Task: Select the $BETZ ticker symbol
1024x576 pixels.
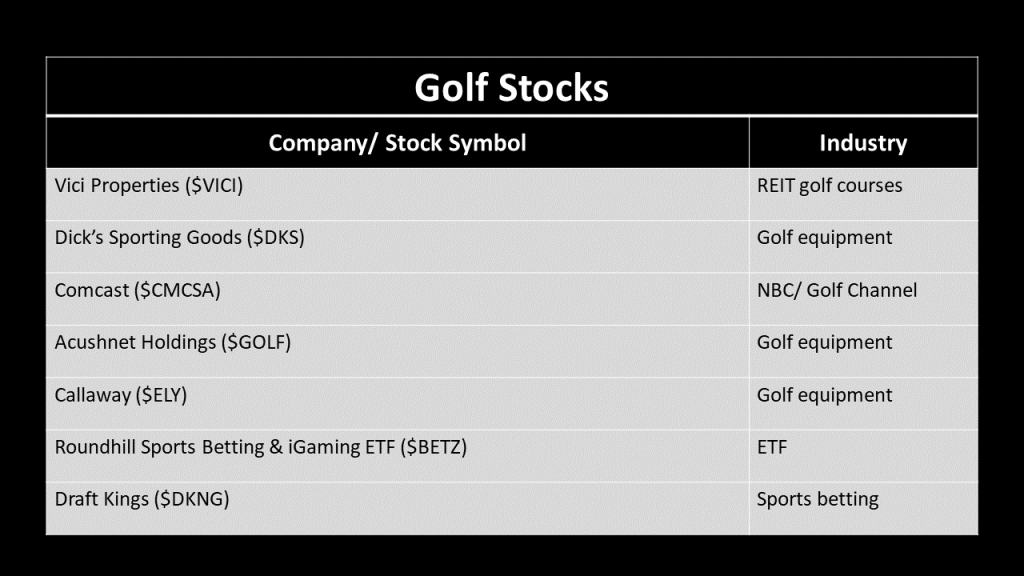Action: (x=433, y=448)
